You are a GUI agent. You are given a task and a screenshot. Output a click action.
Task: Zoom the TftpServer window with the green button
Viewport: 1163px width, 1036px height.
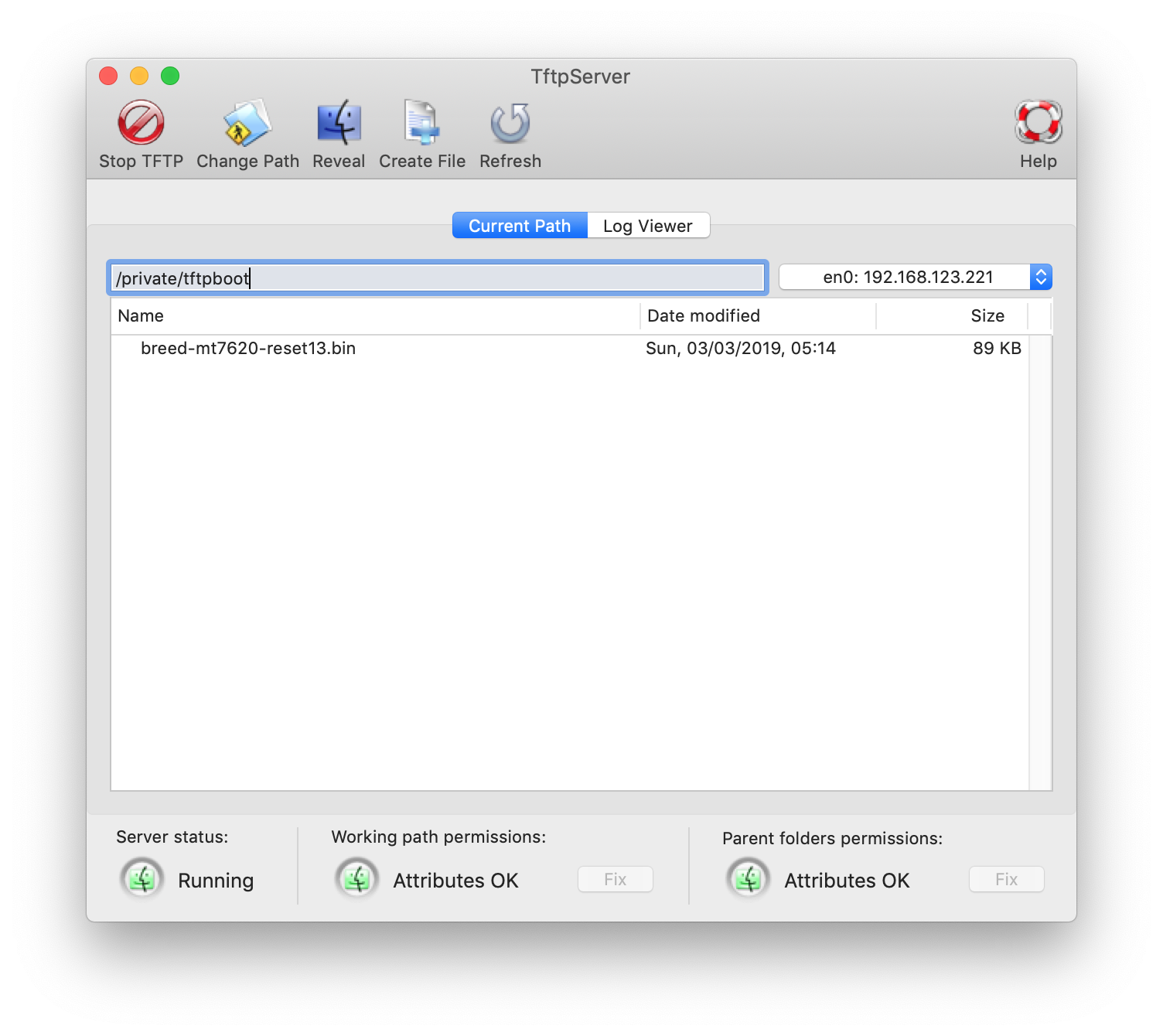pyautogui.click(x=170, y=76)
